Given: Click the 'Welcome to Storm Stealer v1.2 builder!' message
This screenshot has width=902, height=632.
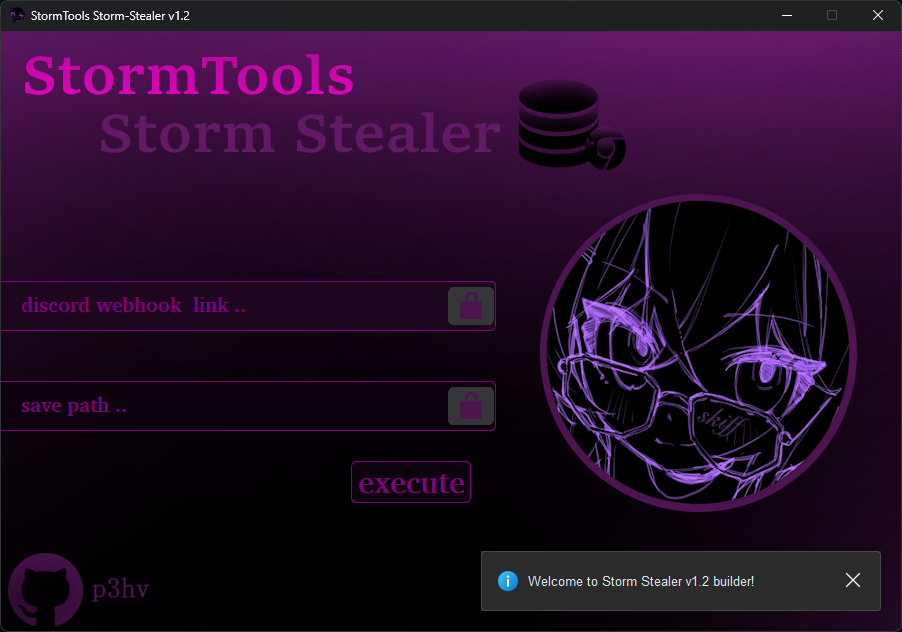Looking at the screenshot, I should pos(641,581).
